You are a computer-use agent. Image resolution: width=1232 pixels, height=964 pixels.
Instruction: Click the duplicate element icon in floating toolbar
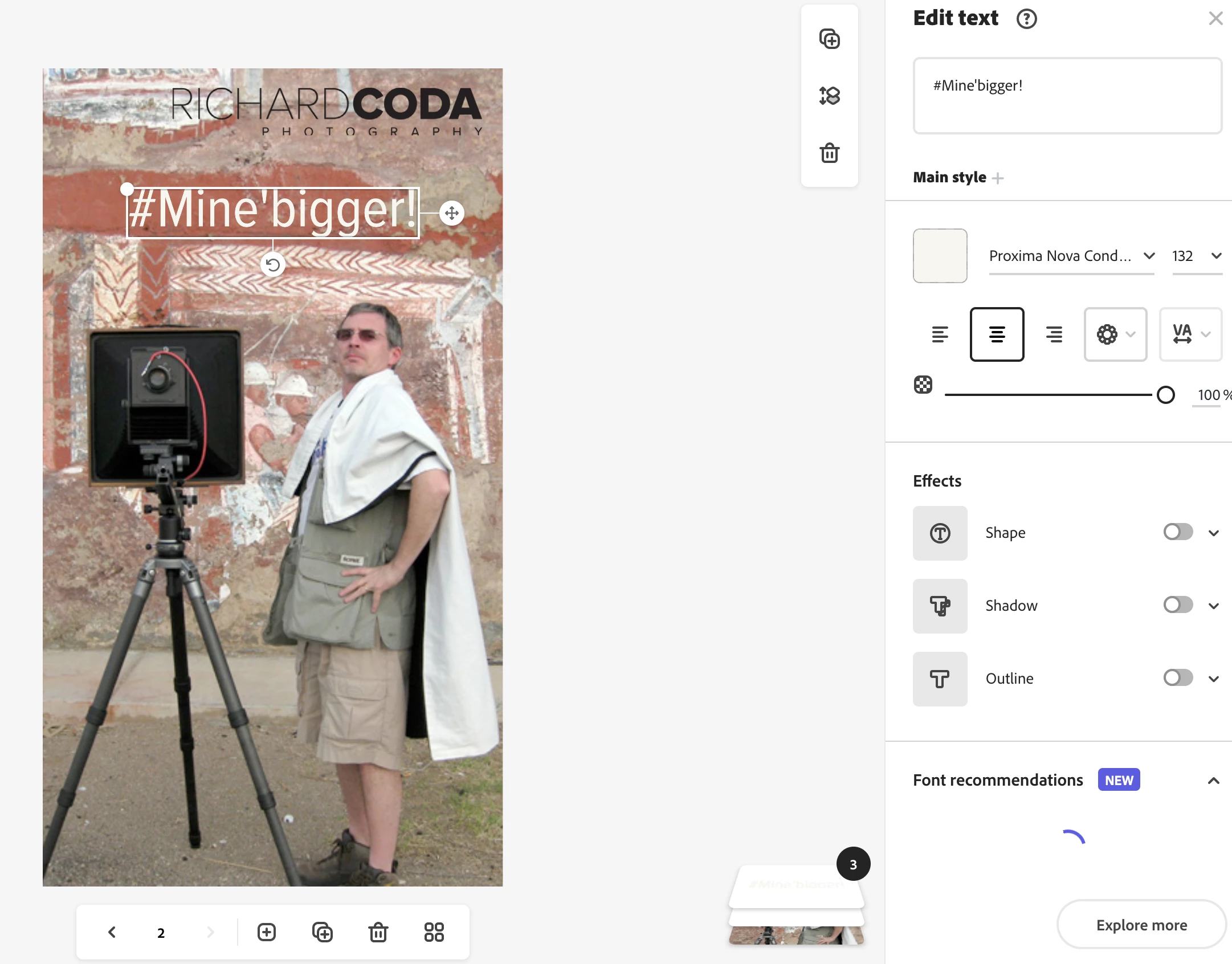pos(829,39)
